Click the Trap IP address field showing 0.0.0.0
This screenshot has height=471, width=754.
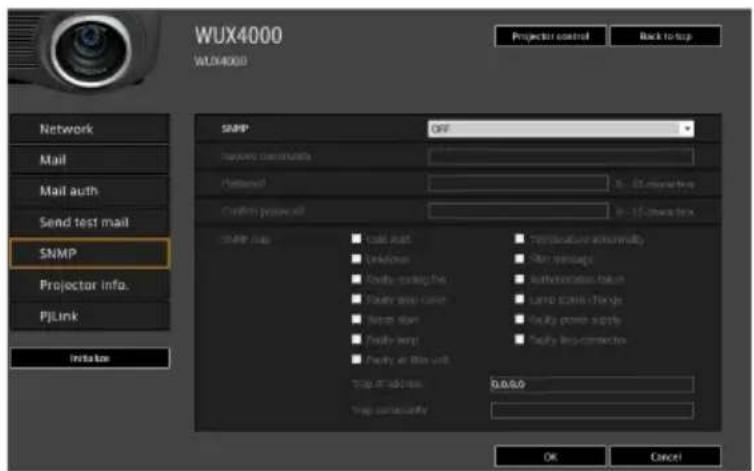click(592, 384)
